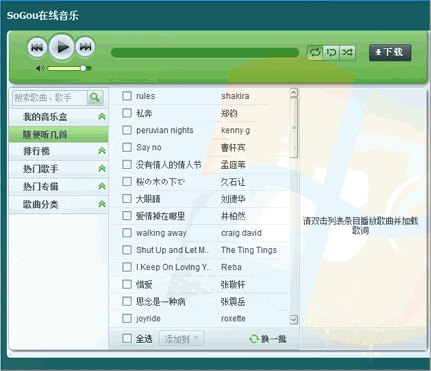Click artist name roxette

(x=233, y=319)
